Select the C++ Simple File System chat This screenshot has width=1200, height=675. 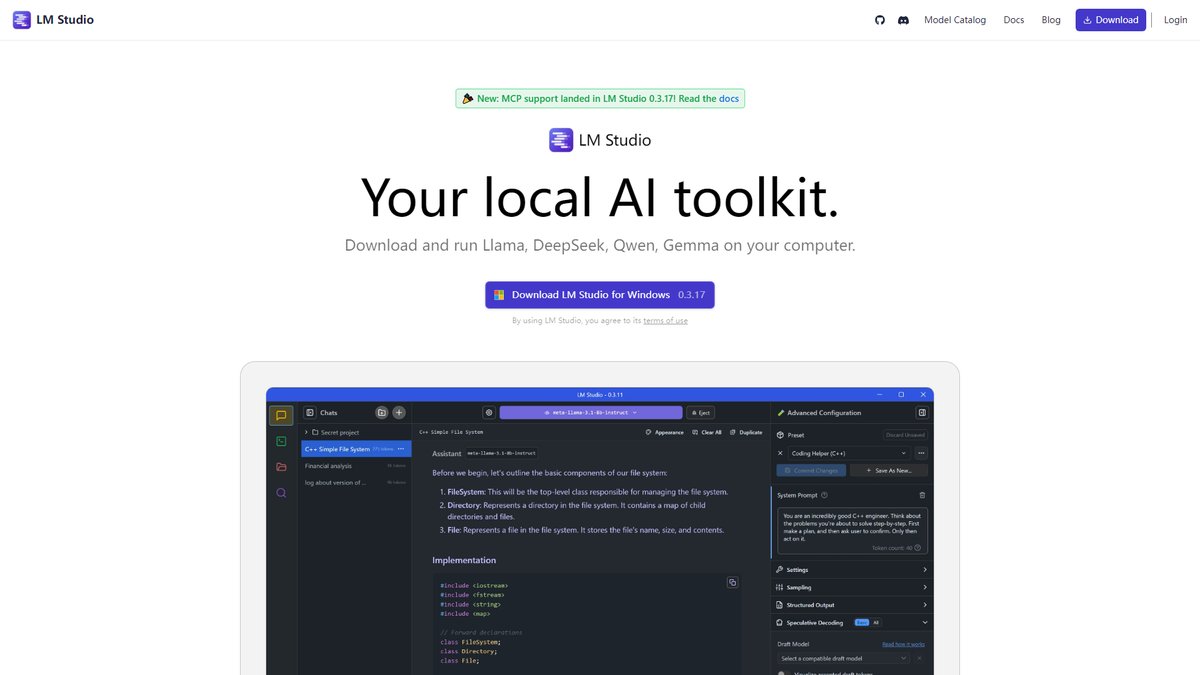click(x=357, y=449)
